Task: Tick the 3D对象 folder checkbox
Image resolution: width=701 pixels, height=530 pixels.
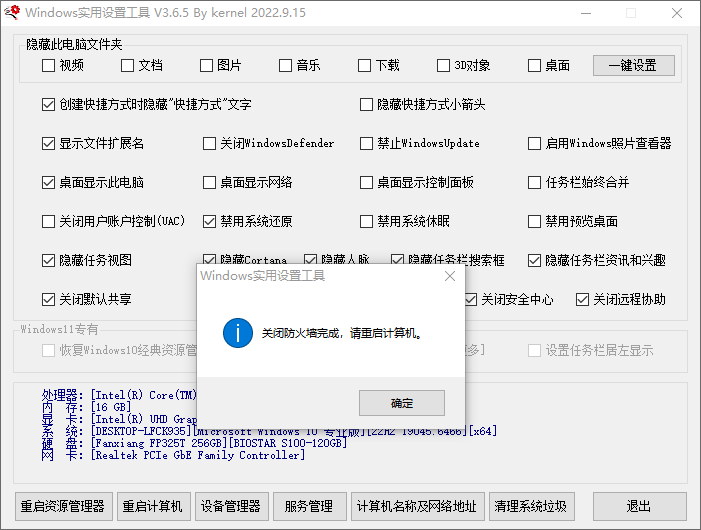Action: [443, 66]
